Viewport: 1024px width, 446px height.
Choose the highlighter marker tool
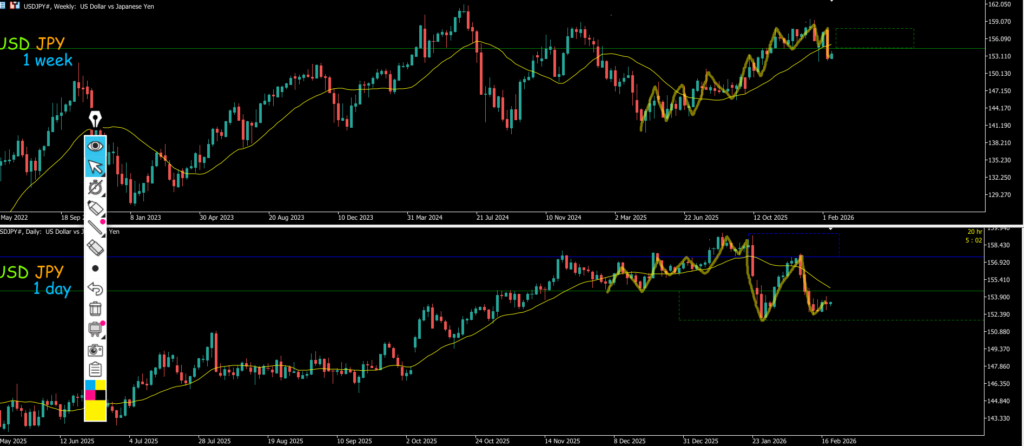coord(96,208)
